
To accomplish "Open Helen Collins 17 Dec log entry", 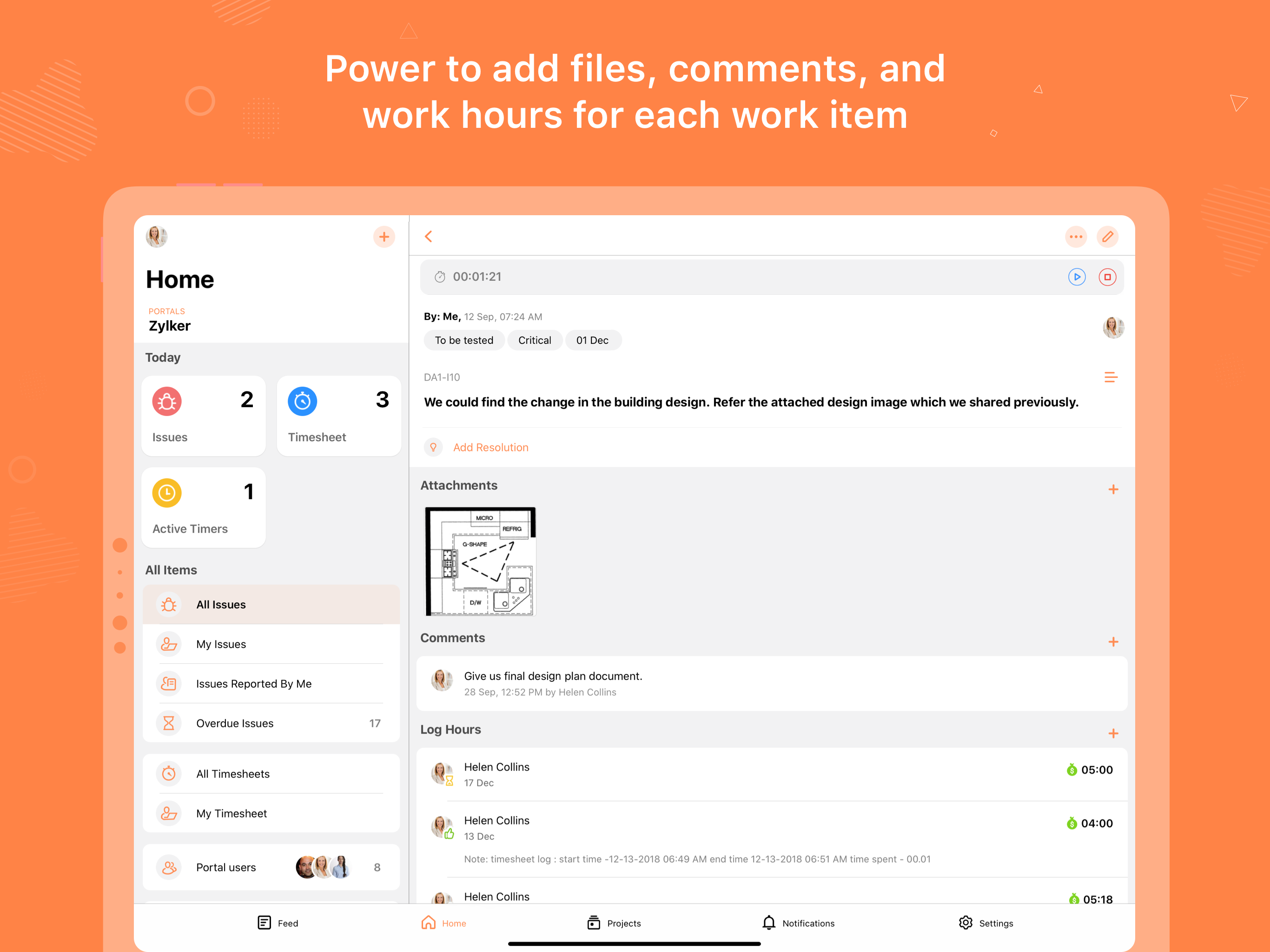I will [x=772, y=774].
